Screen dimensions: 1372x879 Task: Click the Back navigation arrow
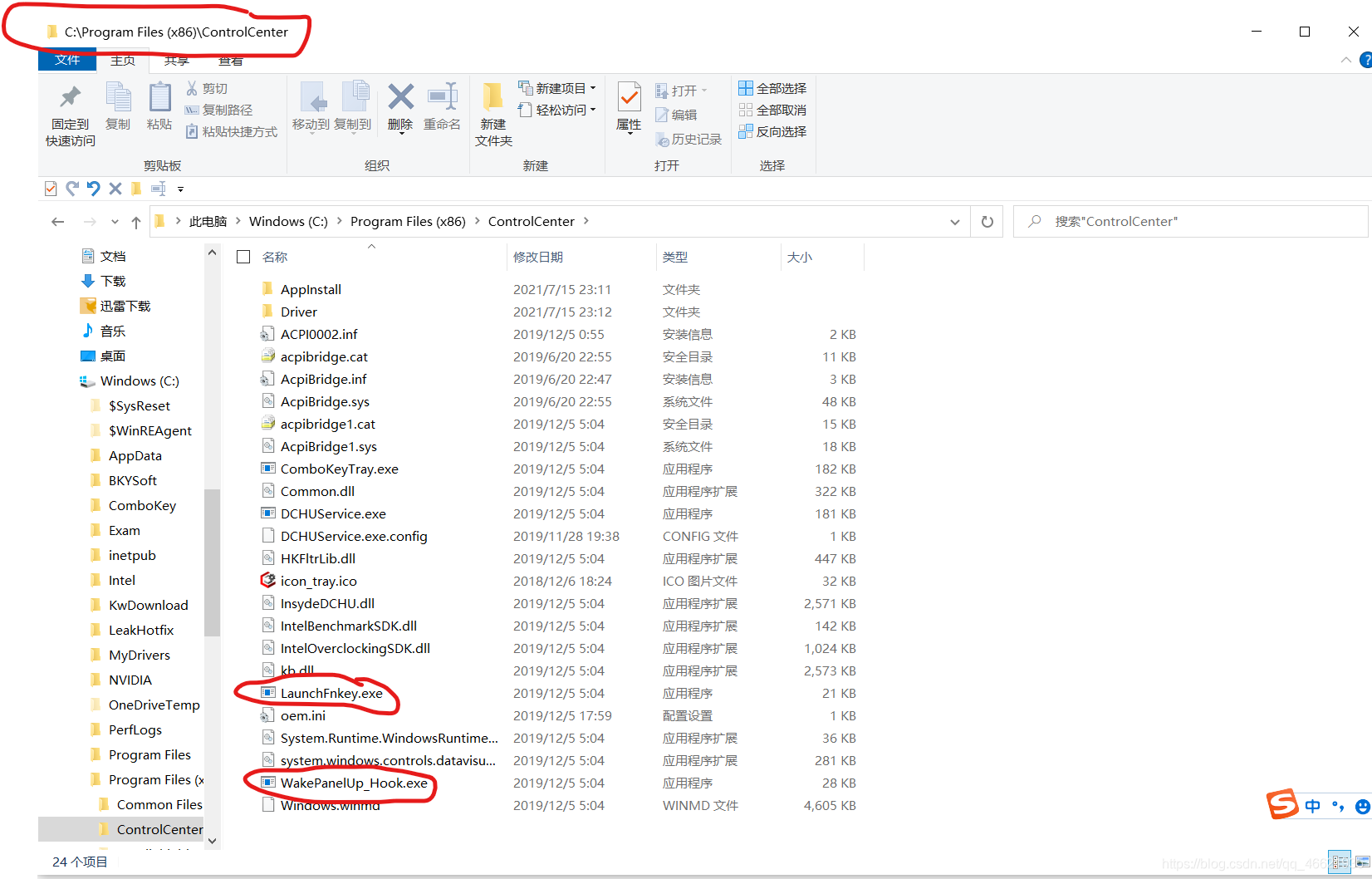pyautogui.click(x=57, y=222)
